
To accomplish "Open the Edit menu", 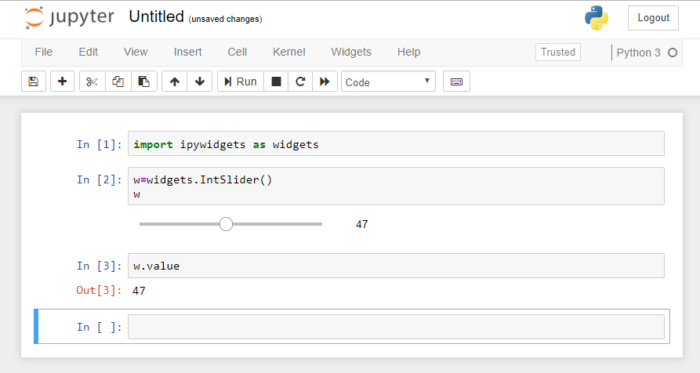I will [x=88, y=52].
